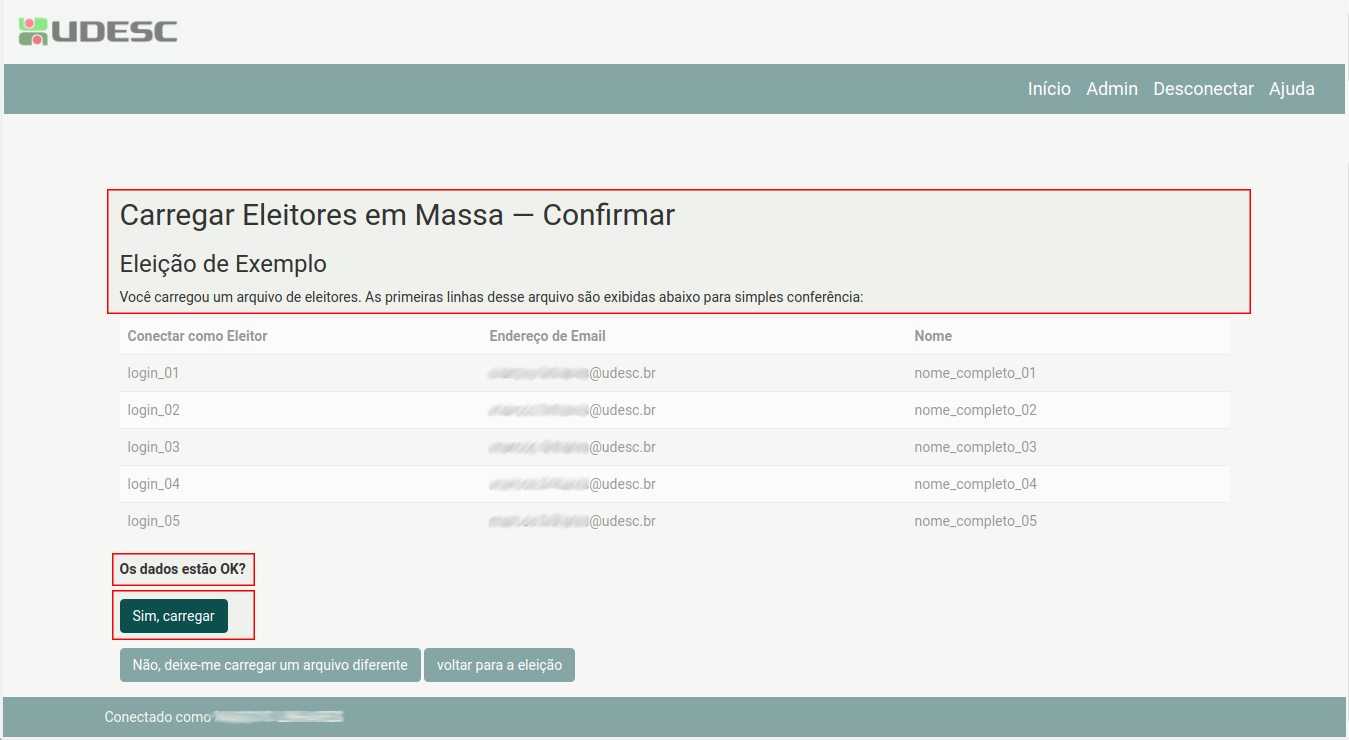Screen dimensions: 1349x740
Task: Open the Início navigation link
Action: point(1049,89)
